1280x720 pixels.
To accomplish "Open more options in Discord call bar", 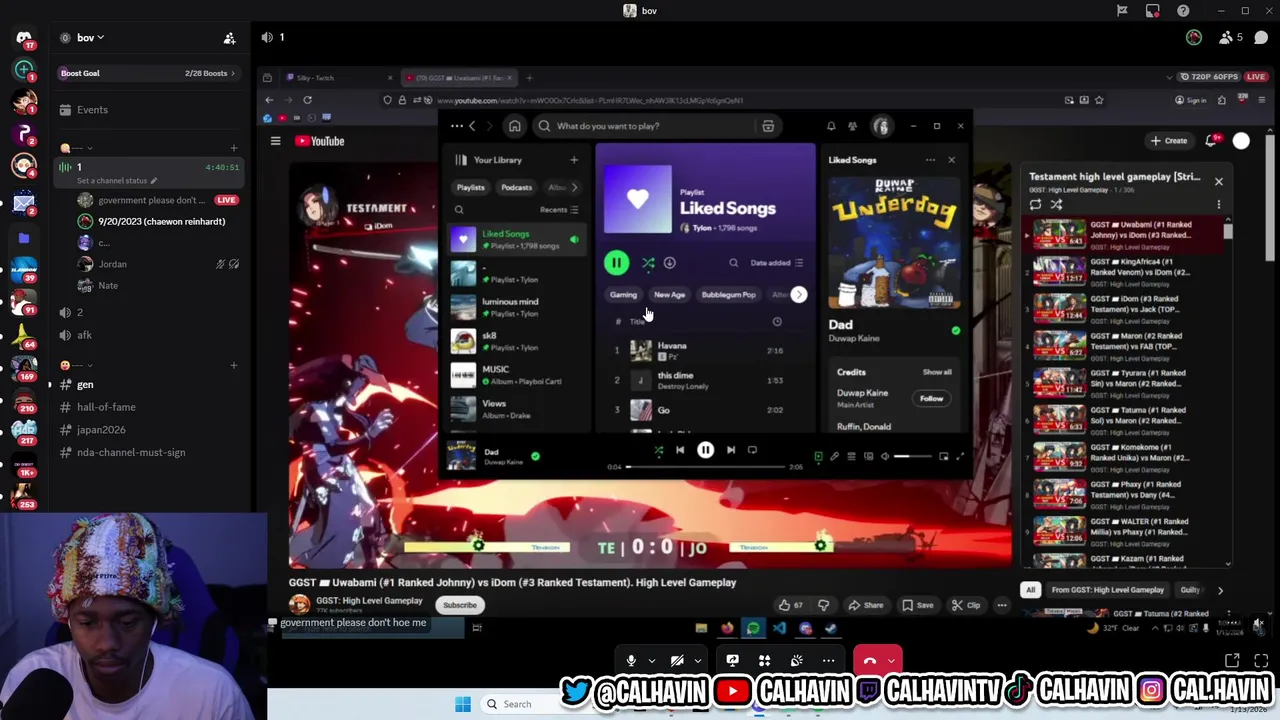I will click(828, 661).
